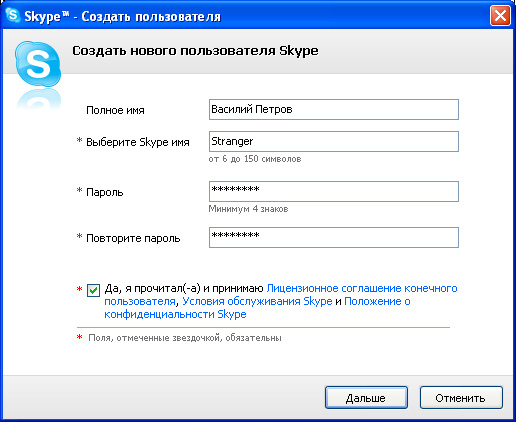Click heading 'Создать нового пользователя Skype'
The image size is (516, 422).
(195, 51)
